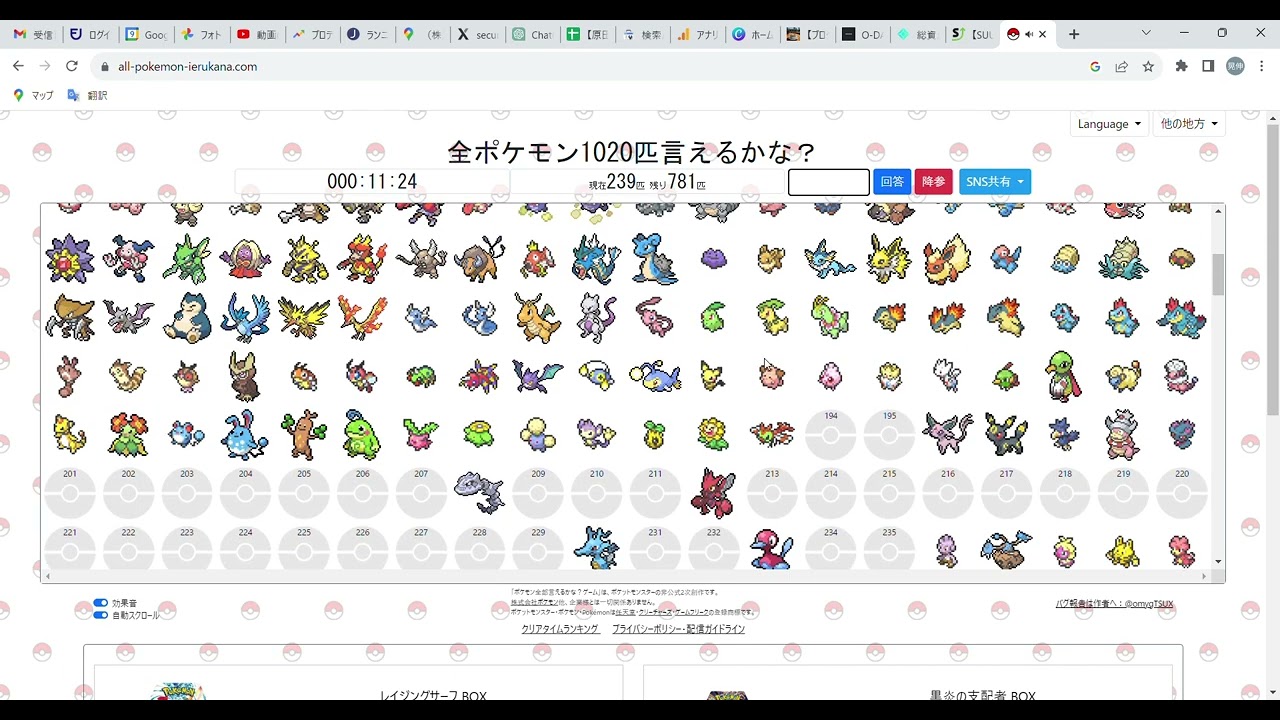Viewport: 1280px width, 720px height.
Task: Click the vertical scrollbar thumb of Pokémon grid
Action: point(1218,274)
